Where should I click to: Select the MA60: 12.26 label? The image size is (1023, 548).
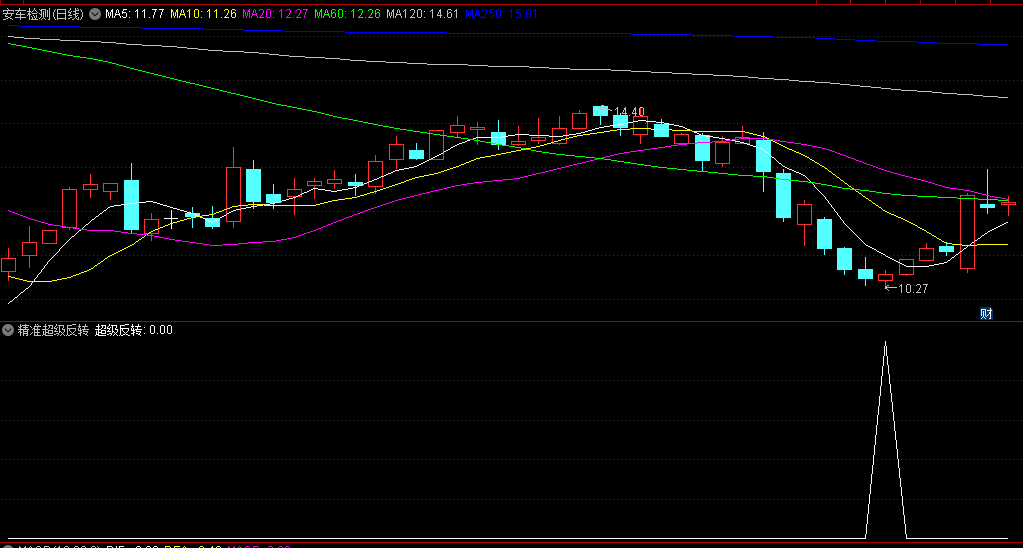click(x=347, y=14)
